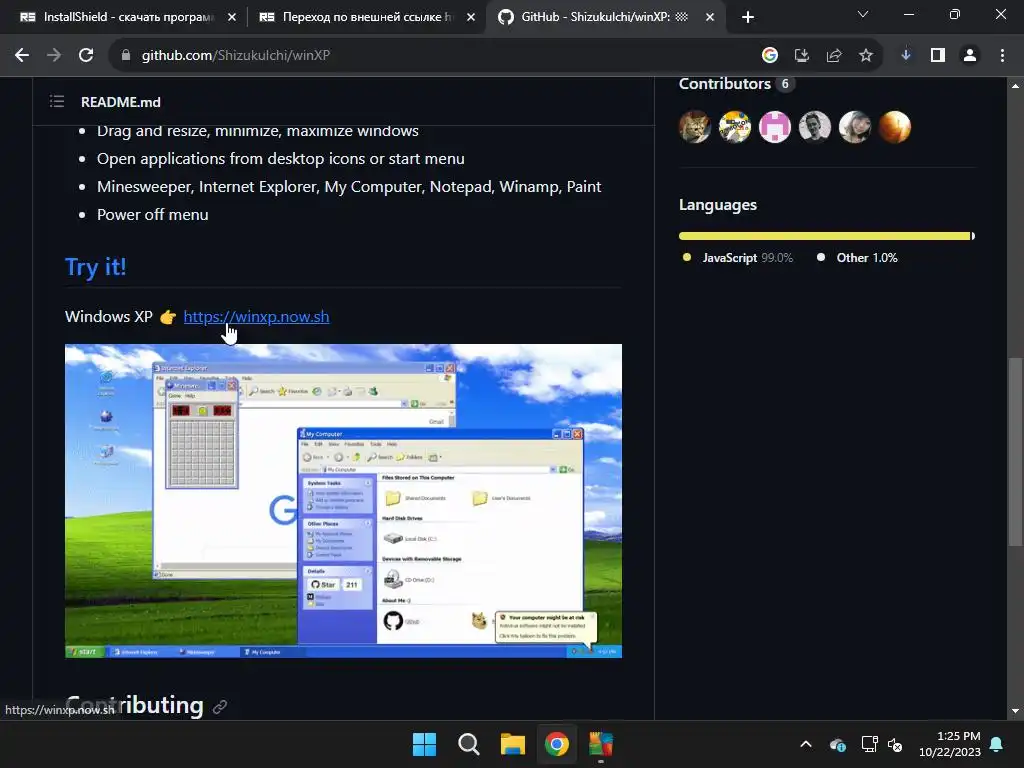
Task: Close the InstallShield tab
Action: pyautogui.click(x=232, y=18)
